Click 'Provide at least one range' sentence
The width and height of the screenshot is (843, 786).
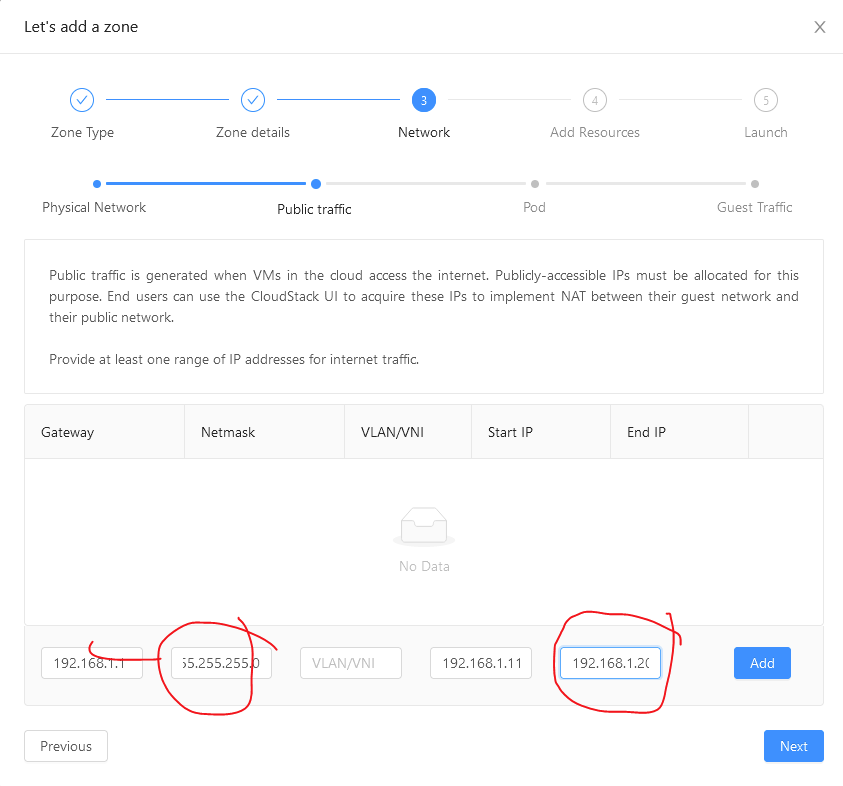[234, 359]
